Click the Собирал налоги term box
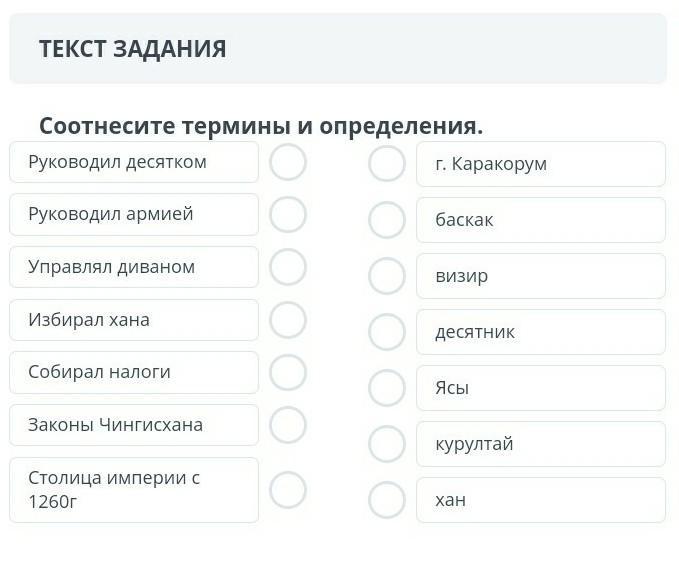679x570 pixels. (x=133, y=372)
